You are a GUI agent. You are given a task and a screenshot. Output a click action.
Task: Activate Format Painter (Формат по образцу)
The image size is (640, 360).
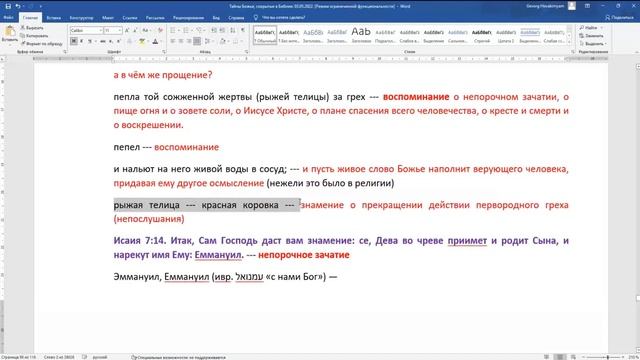[x=42, y=43]
